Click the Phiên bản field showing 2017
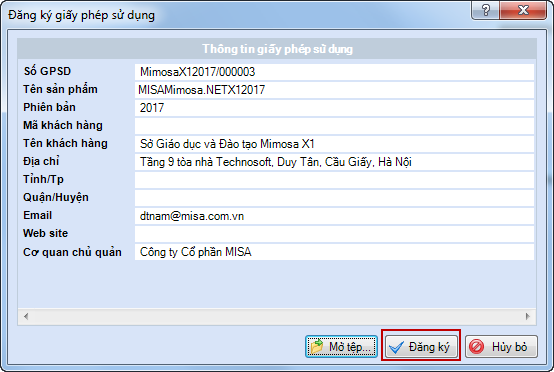This screenshot has width=554, height=372. click(334, 108)
